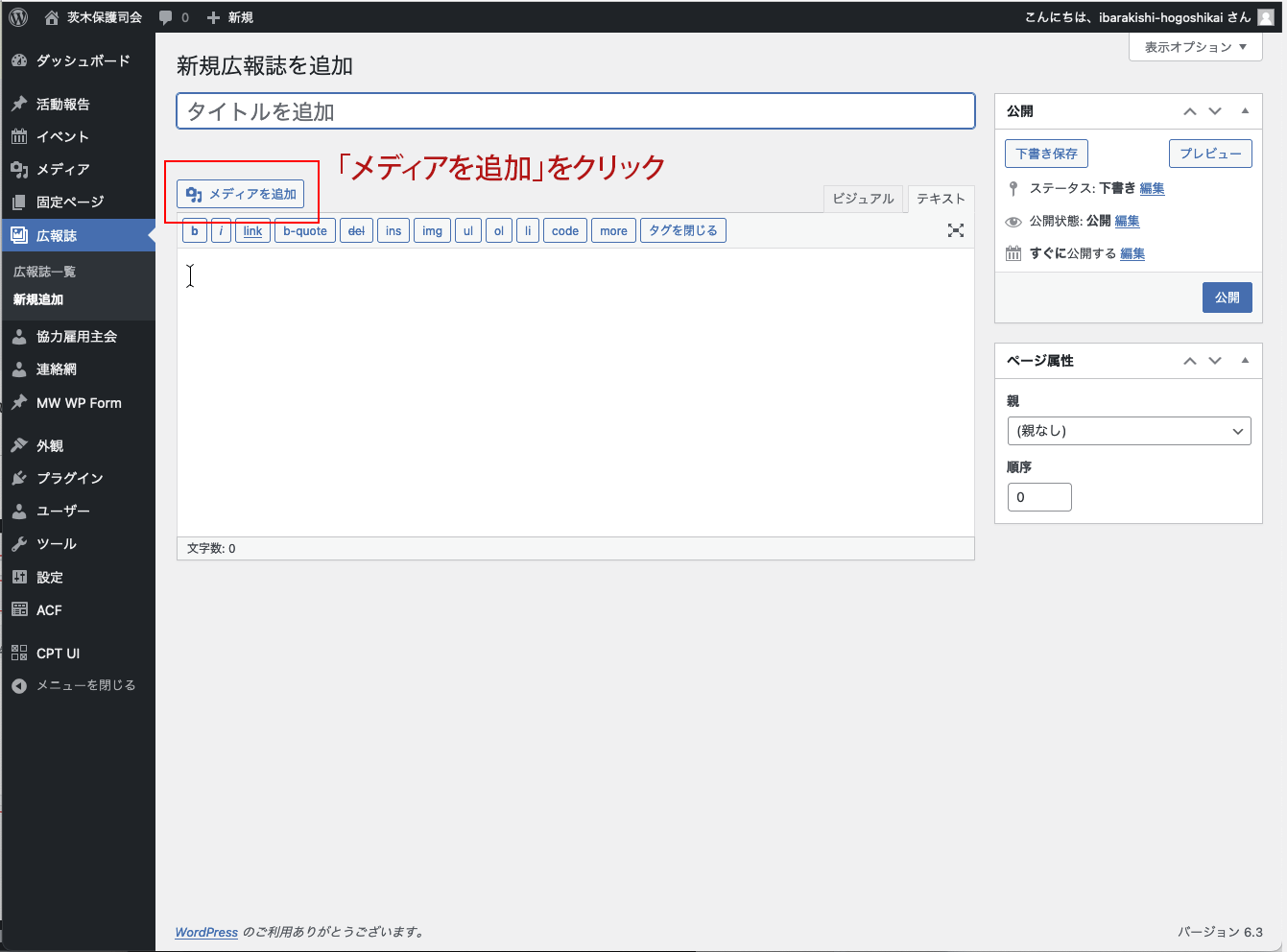Collapse sidebar with メニューを閉じる

click(84, 685)
